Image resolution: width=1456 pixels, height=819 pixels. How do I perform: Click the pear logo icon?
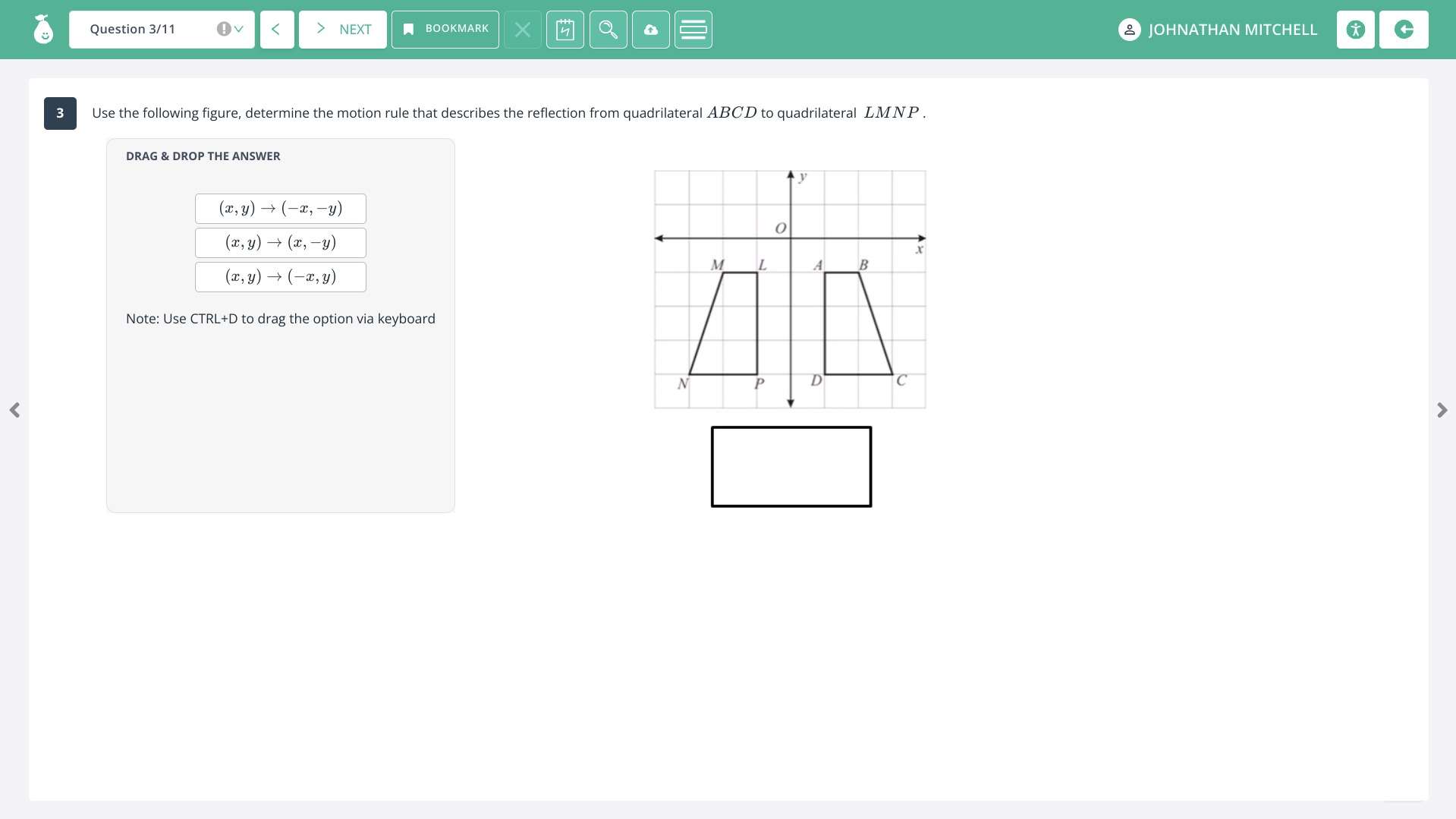(x=43, y=30)
